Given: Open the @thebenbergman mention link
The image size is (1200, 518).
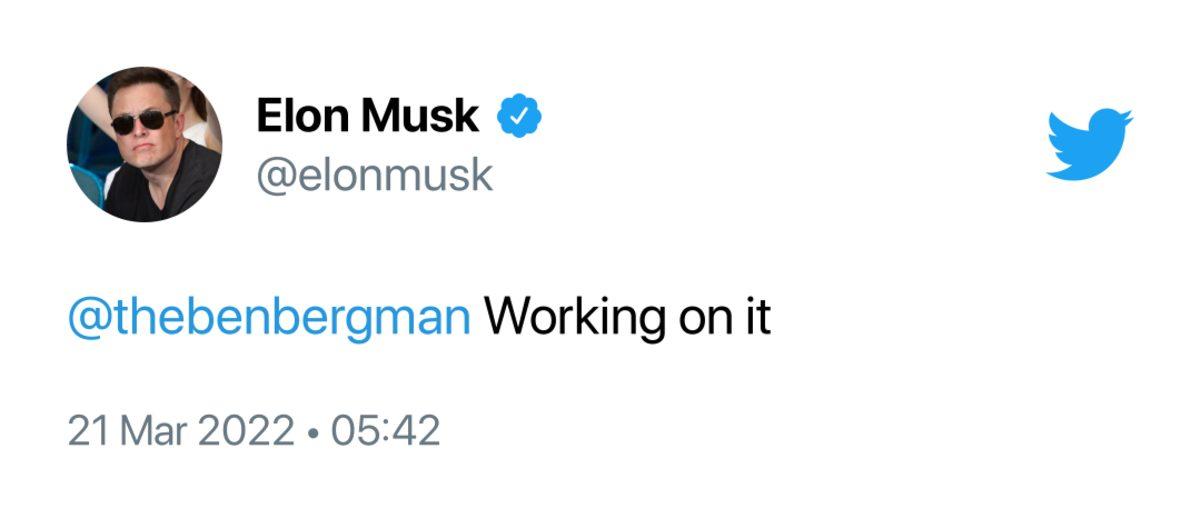Looking at the screenshot, I should (268, 318).
